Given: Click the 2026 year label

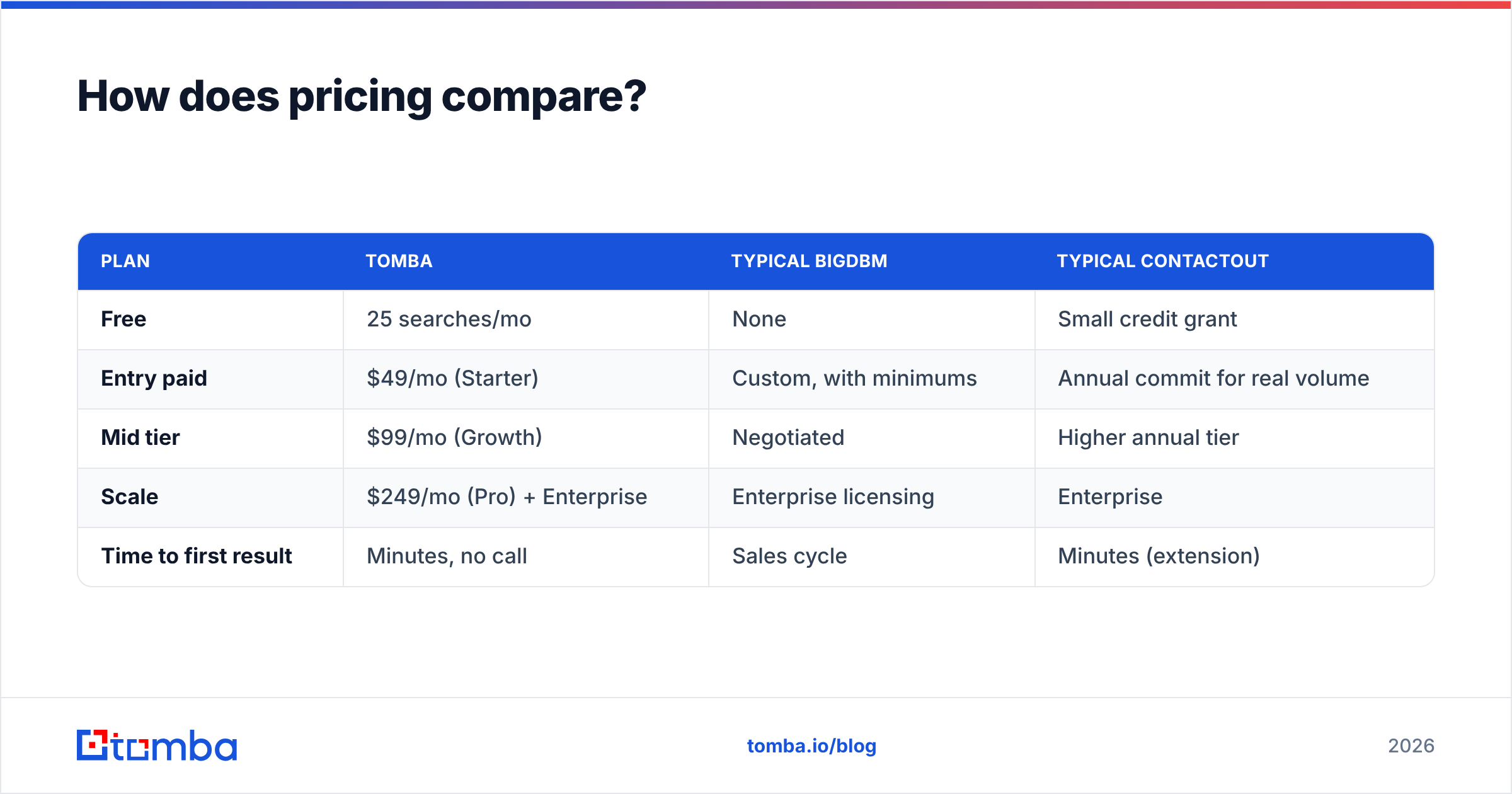Looking at the screenshot, I should 1411,746.
